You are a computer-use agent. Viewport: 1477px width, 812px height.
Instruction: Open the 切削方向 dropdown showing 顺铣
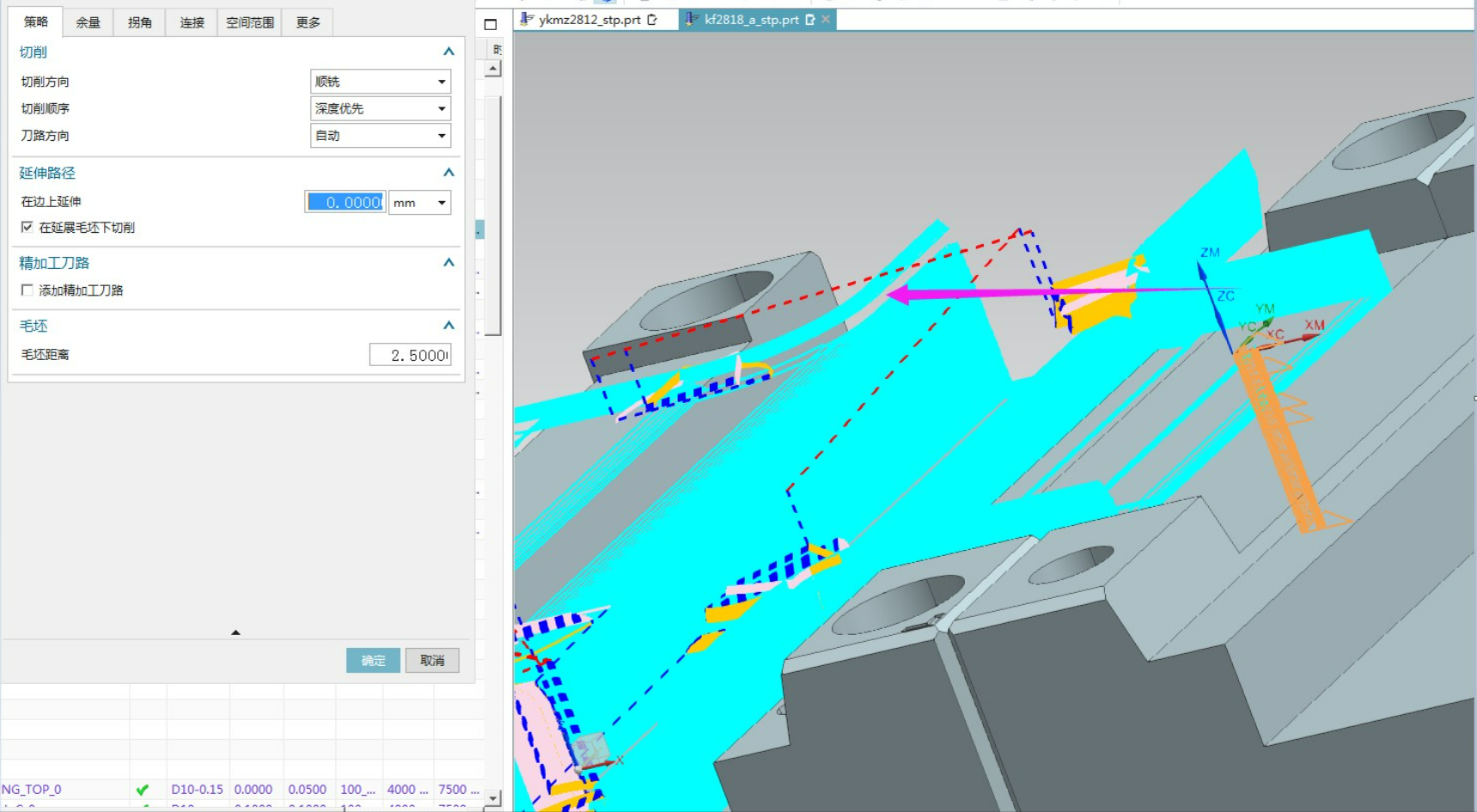(x=381, y=82)
